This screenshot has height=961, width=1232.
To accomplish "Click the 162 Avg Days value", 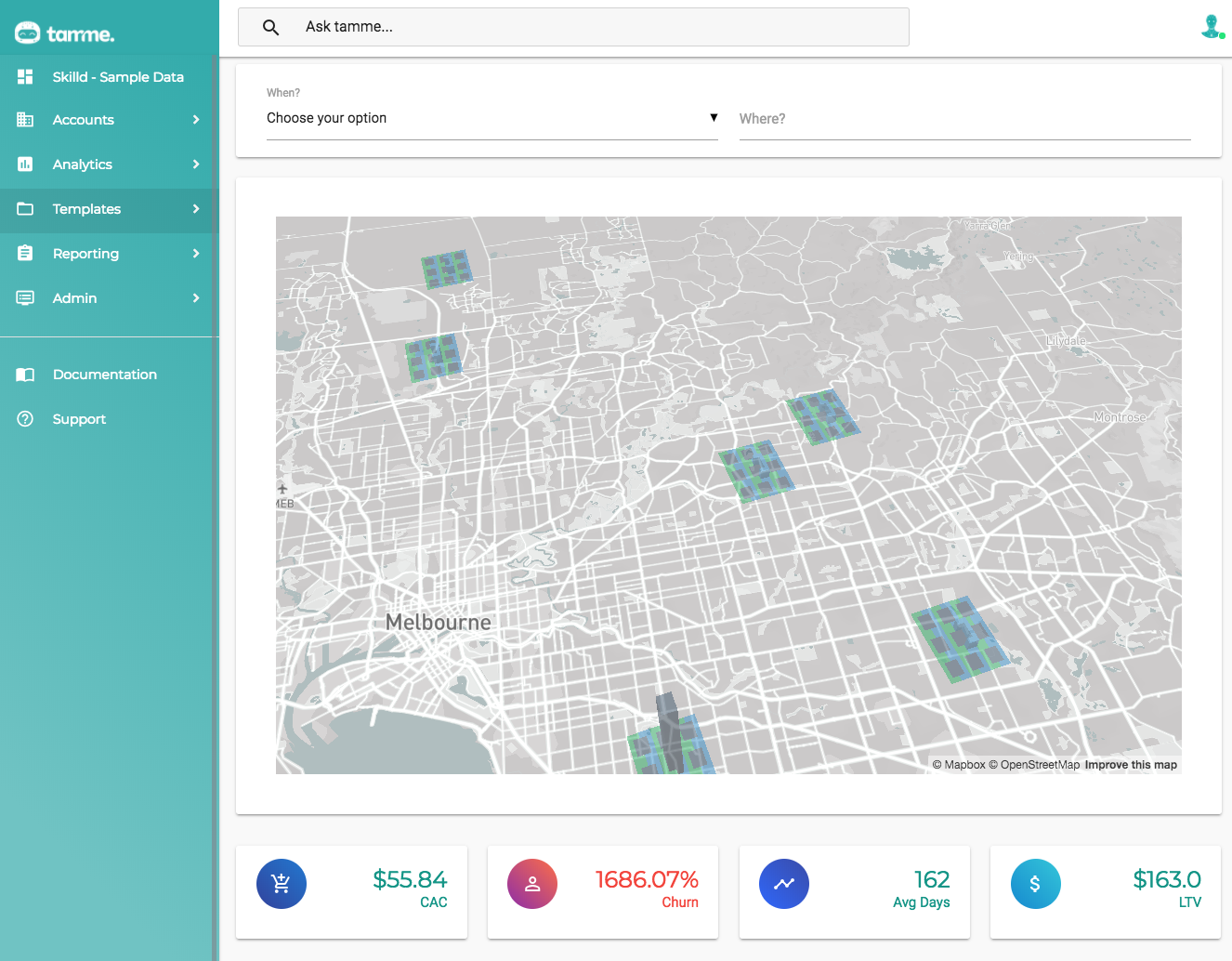I will point(932,879).
